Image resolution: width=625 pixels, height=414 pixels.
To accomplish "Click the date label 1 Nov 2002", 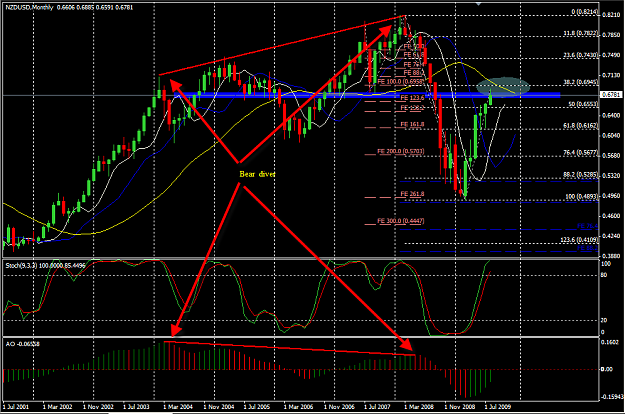I will point(98,407).
